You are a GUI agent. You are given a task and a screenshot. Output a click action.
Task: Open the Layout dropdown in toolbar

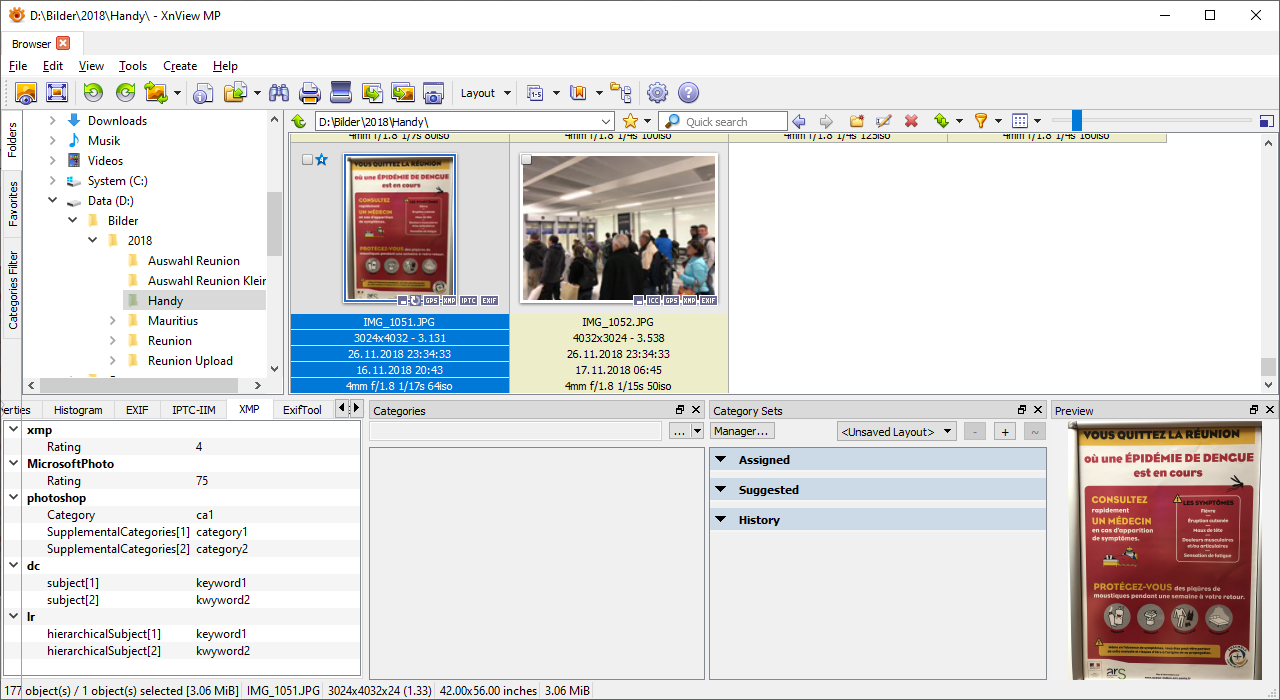coord(485,93)
